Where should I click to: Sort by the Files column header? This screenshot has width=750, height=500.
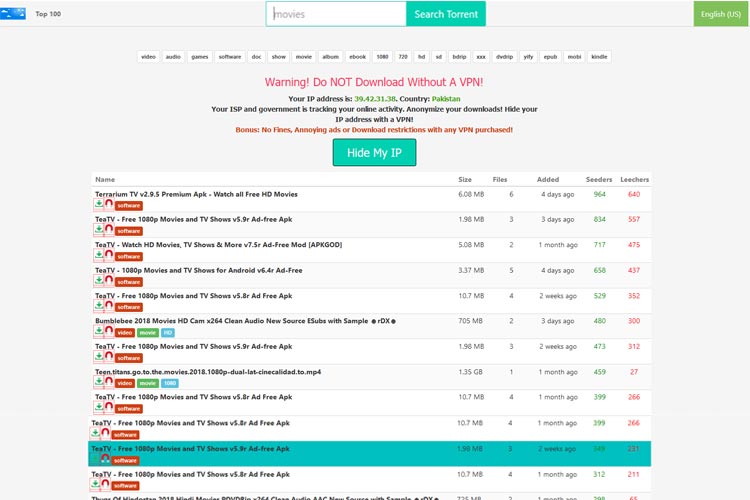tap(500, 179)
